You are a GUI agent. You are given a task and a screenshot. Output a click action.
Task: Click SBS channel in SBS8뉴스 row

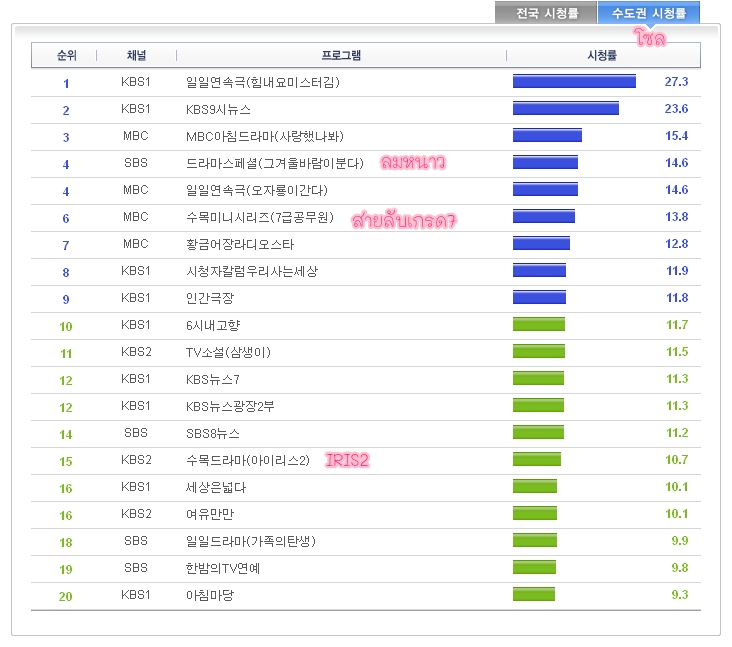136,433
